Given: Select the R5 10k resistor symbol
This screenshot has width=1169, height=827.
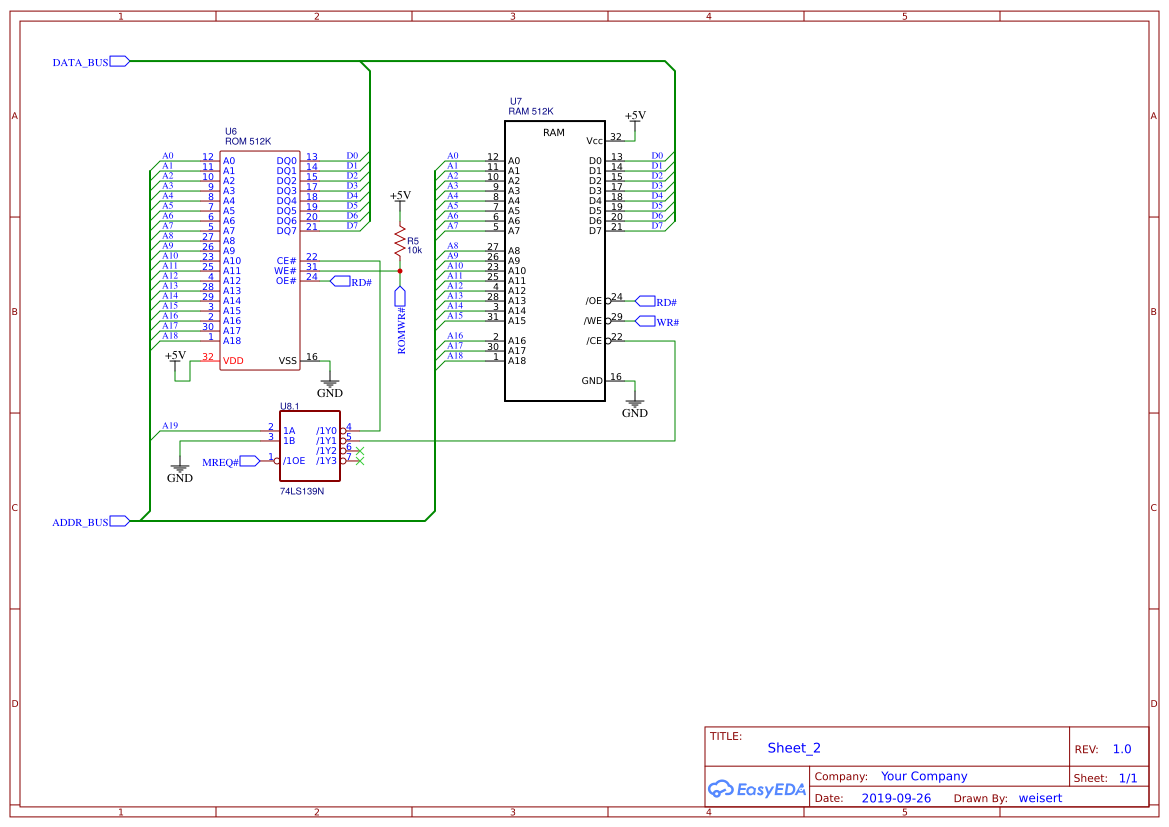Looking at the screenshot, I should click(400, 243).
